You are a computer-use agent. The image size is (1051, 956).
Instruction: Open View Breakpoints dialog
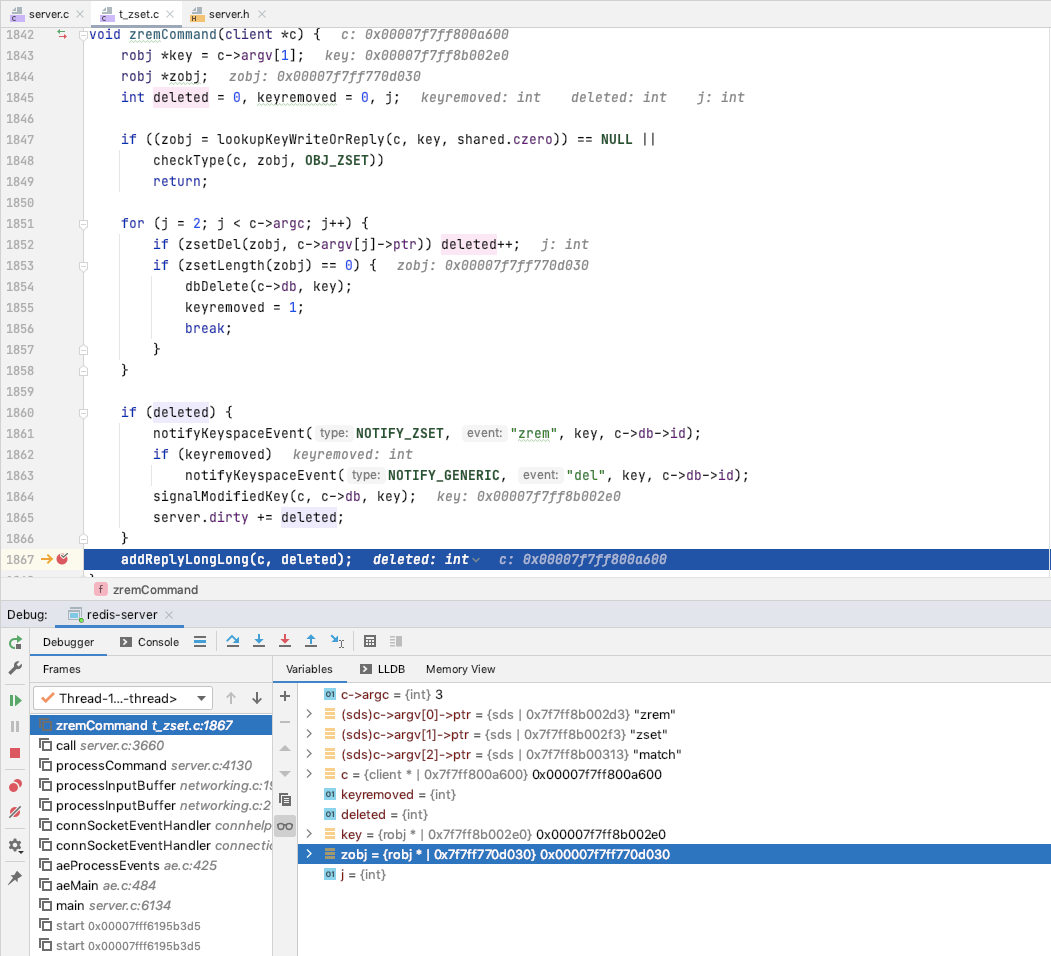tap(15, 786)
